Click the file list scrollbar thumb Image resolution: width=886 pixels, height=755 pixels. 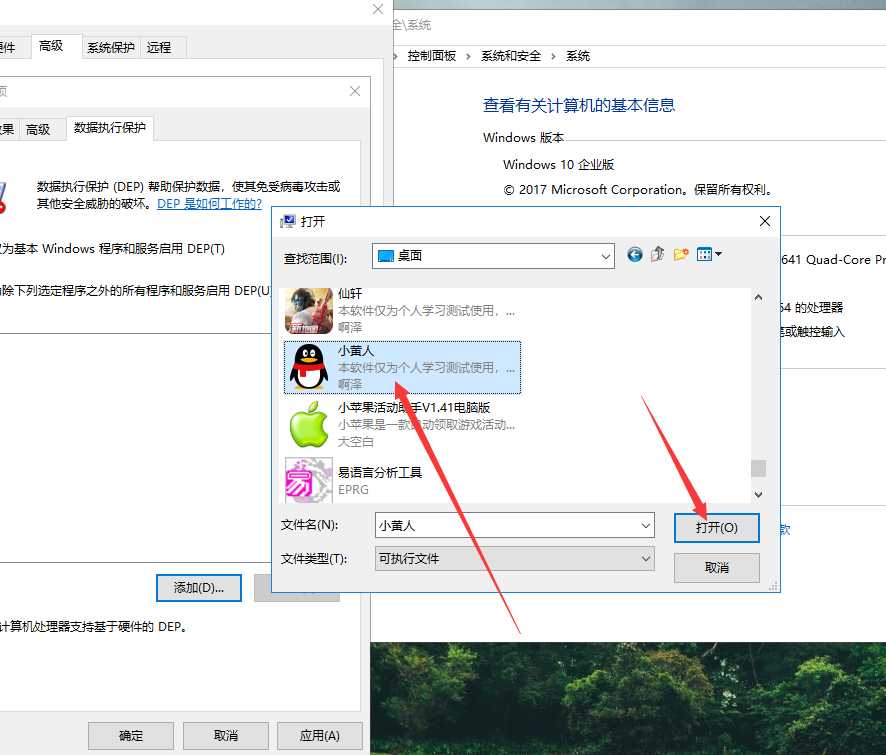point(758,468)
